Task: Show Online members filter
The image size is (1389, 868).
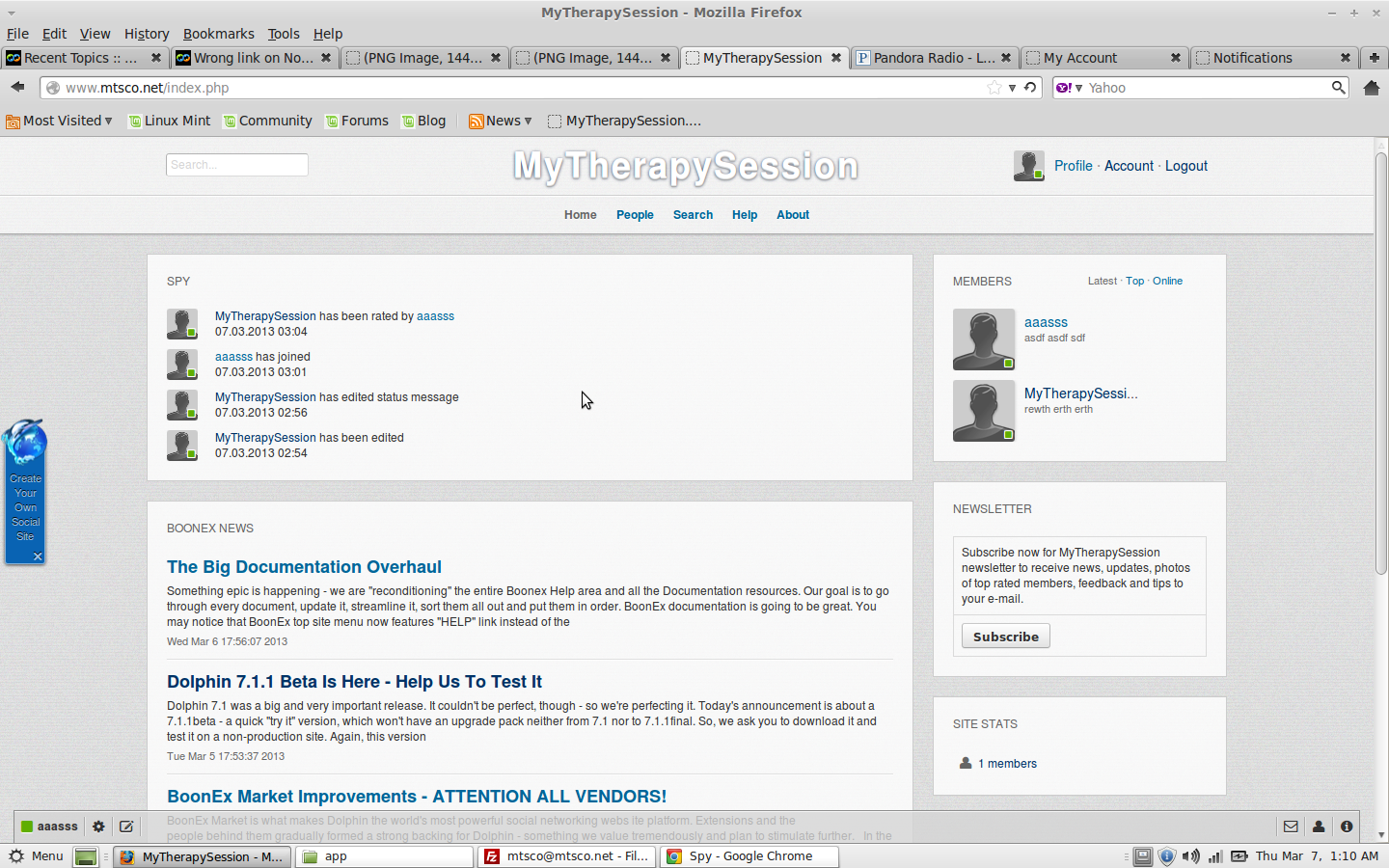Action: tap(1167, 282)
